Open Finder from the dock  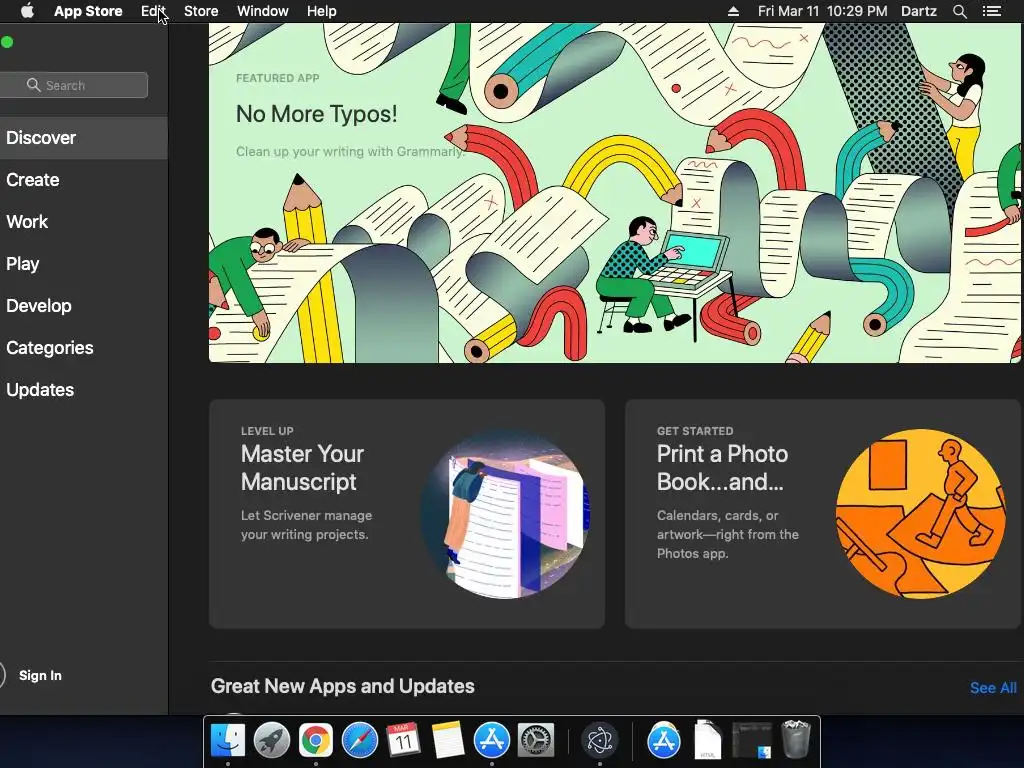(228, 741)
